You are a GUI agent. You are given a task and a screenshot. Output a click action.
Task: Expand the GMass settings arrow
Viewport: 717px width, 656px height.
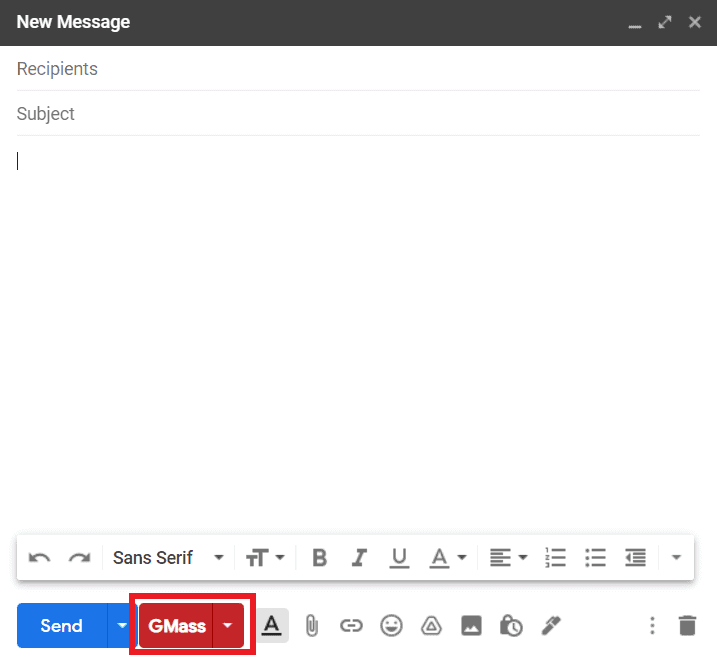(228, 626)
